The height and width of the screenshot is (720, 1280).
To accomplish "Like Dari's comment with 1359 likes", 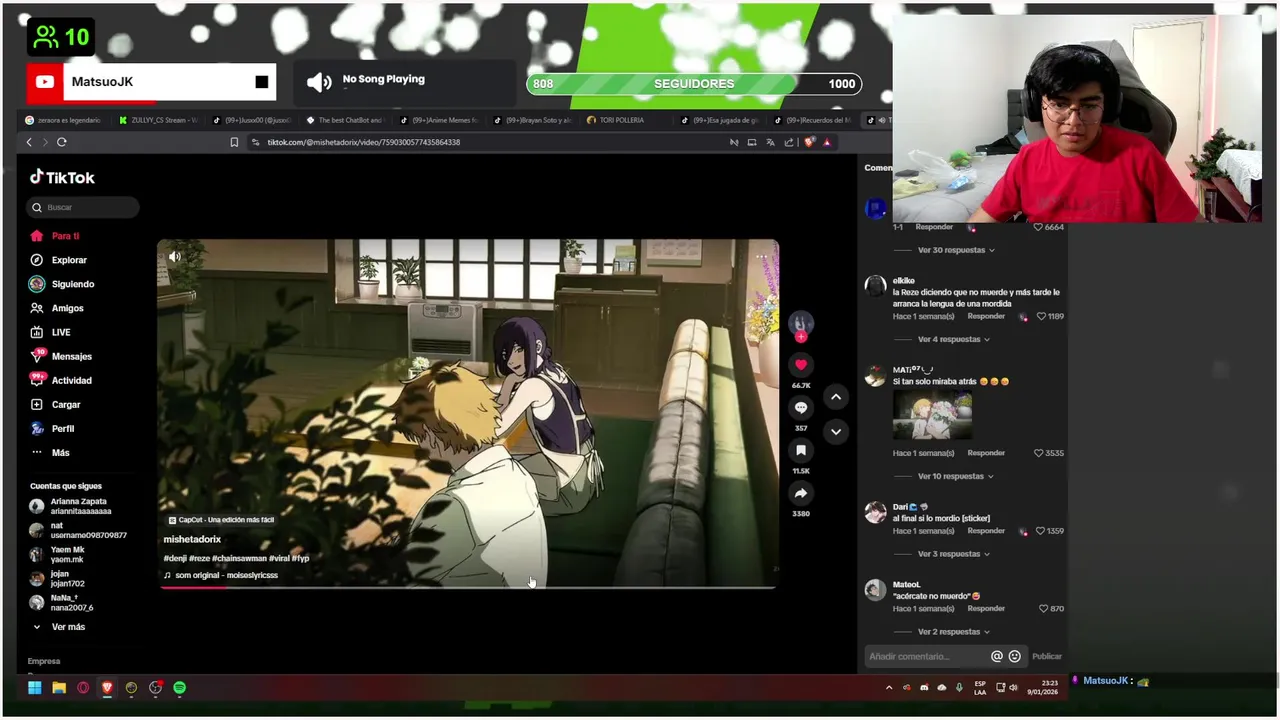I will tap(1041, 531).
